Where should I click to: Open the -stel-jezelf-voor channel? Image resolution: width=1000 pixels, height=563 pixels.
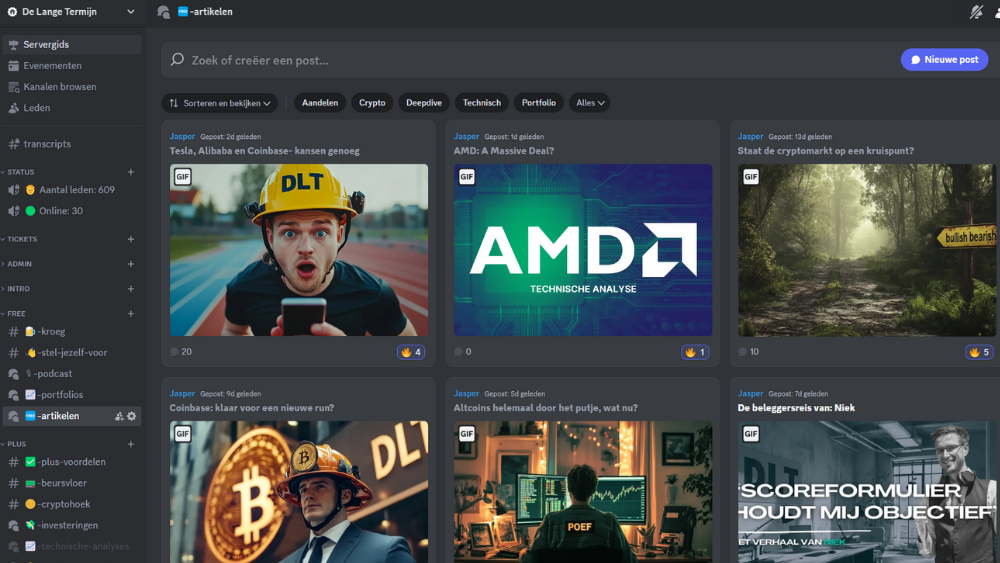pos(71,353)
